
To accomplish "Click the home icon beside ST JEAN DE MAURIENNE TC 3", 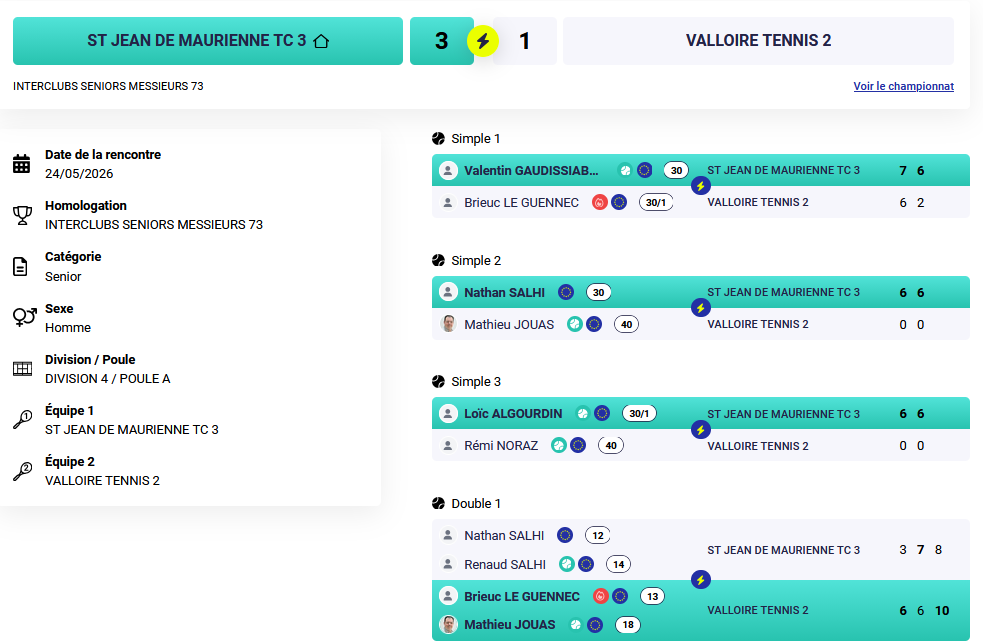I will [x=321, y=41].
